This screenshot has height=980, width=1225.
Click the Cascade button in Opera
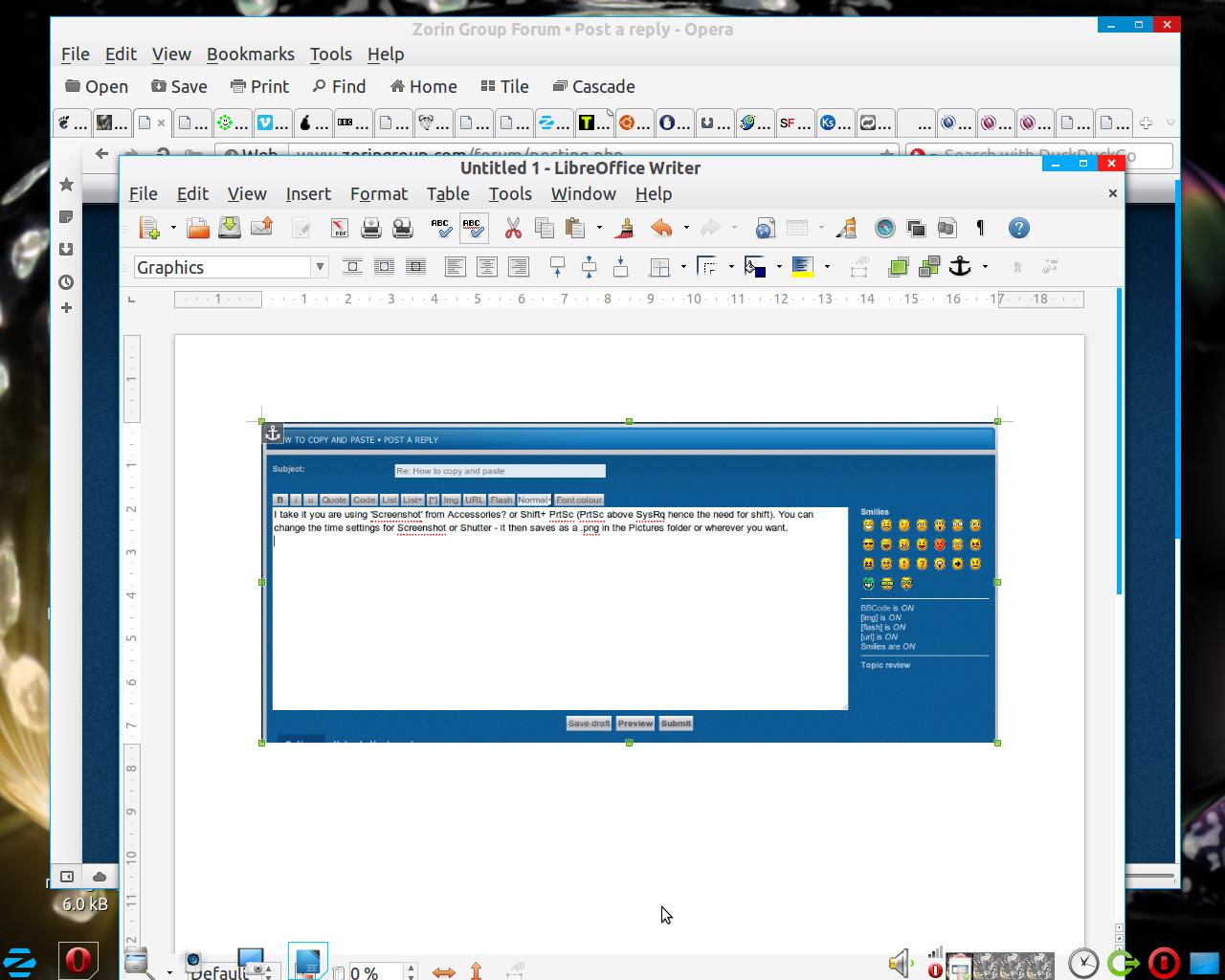[x=594, y=86]
